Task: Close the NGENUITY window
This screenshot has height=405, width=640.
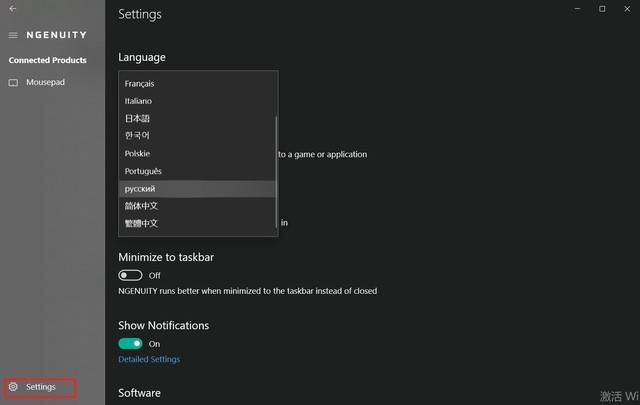Action: click(627, 9)
